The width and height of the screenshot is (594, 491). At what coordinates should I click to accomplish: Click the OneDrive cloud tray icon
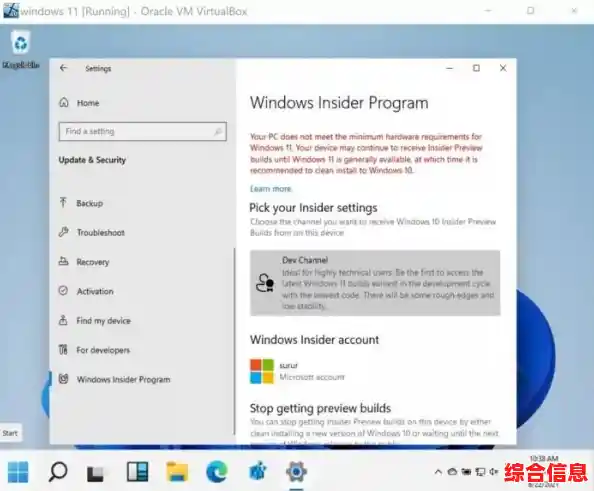(x=452, y=472)
